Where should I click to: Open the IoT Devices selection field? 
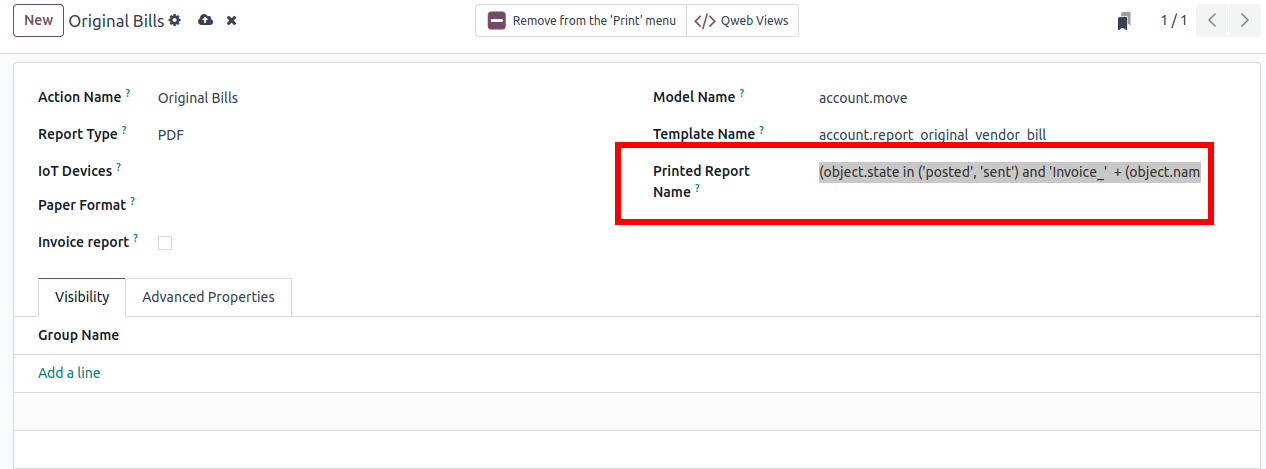click(x=300, y=171)
